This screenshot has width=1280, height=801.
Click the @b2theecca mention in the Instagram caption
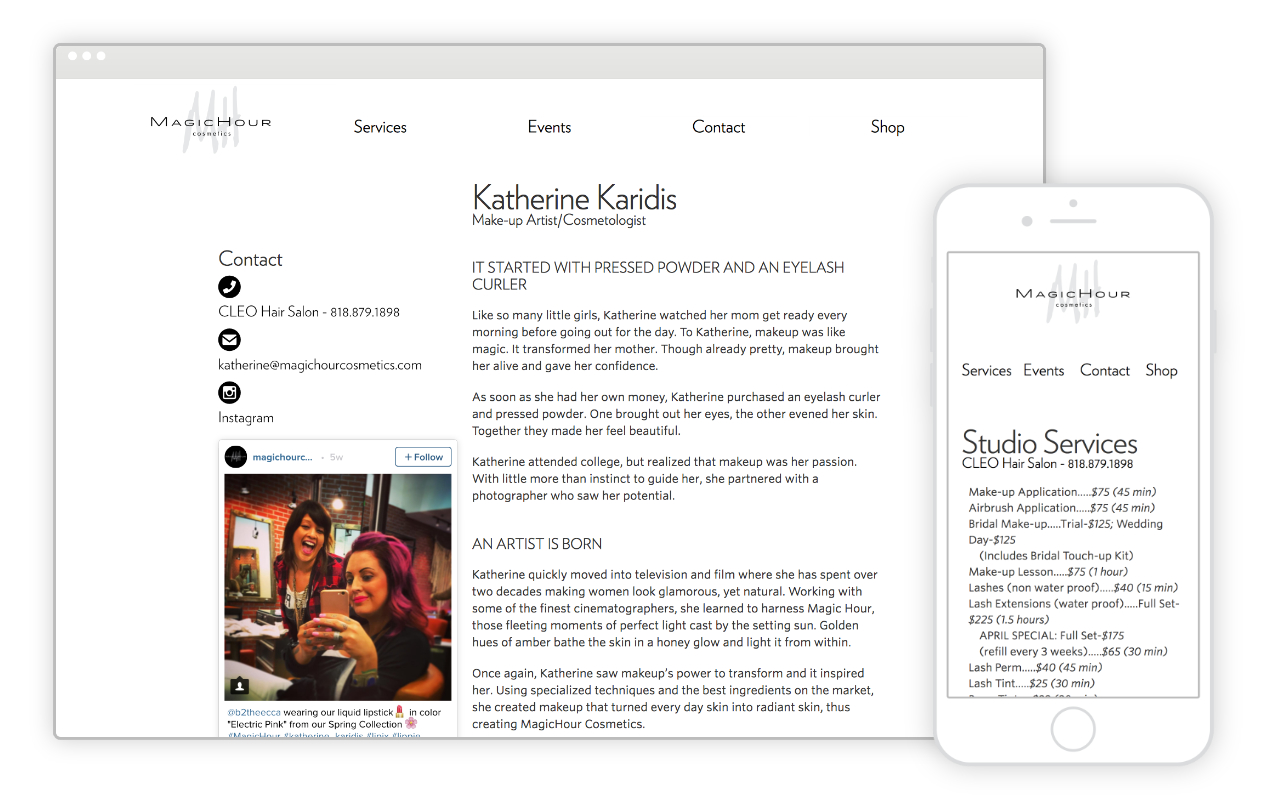tap(254, 712)
